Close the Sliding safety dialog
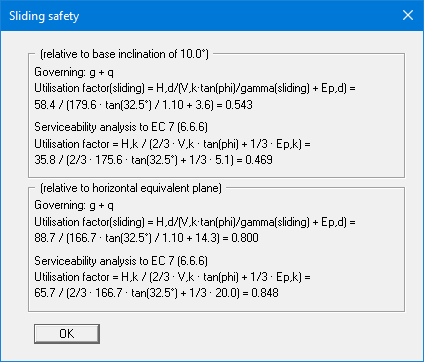The image size is (424, 362). click(x=408, y=15)
